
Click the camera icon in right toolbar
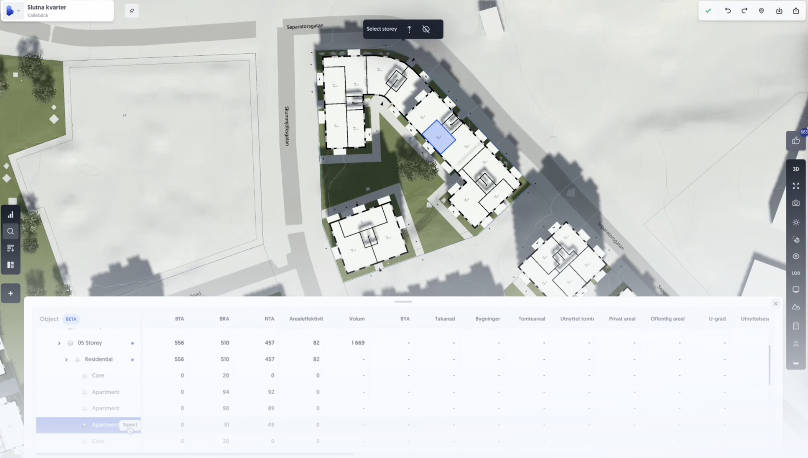796,203
